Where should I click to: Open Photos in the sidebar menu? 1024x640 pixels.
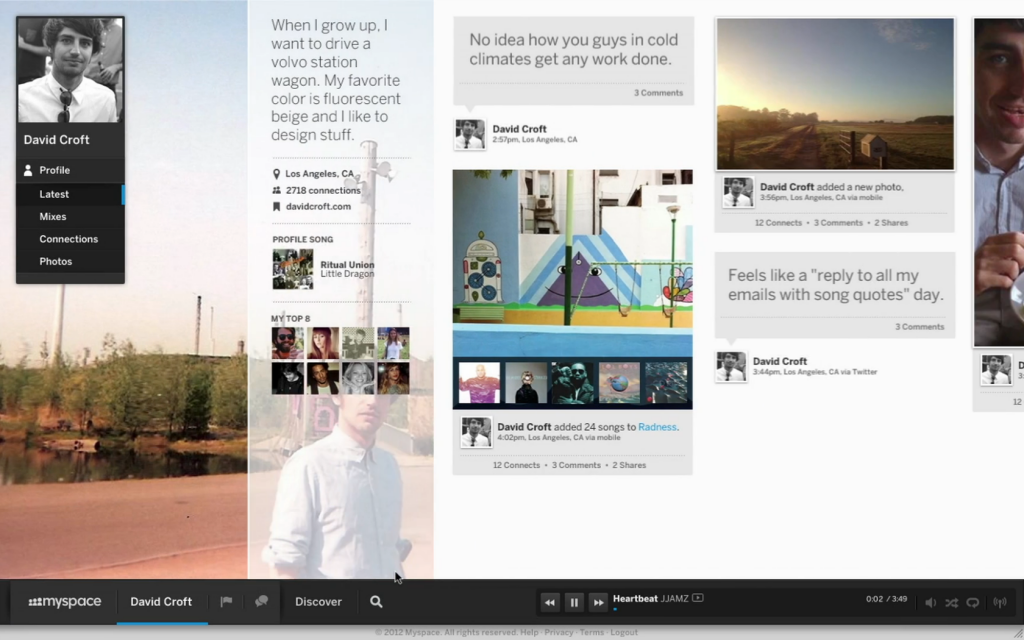pos(71,261)
